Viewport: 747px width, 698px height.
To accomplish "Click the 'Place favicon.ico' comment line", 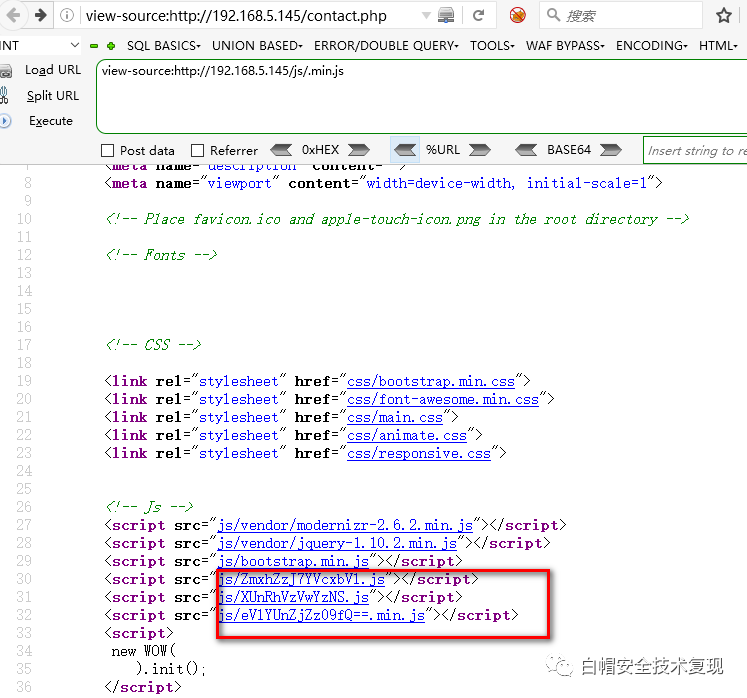I will coord(397,220).
